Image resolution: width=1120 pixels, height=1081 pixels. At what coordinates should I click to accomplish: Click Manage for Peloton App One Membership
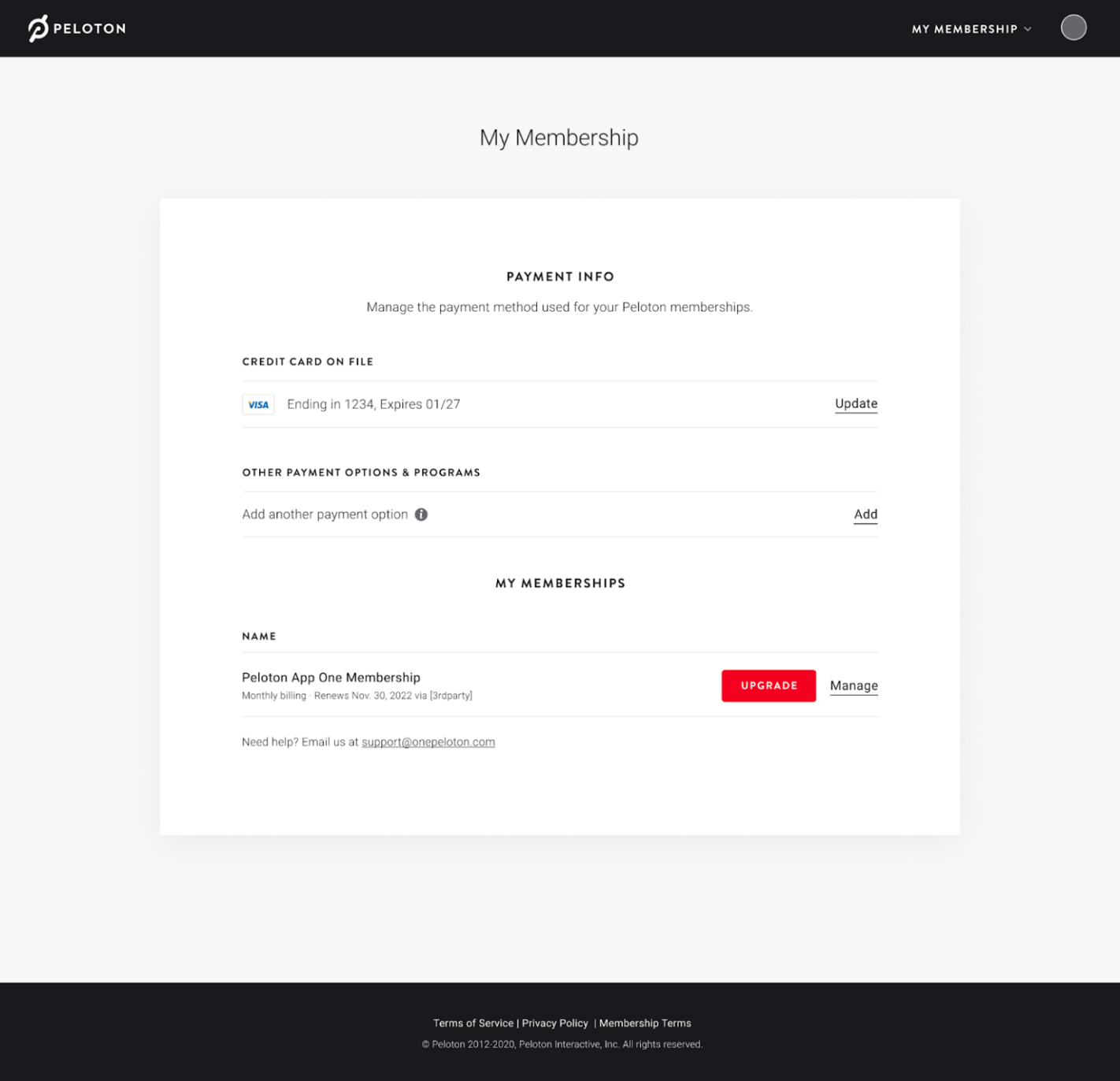pos(853,685)
